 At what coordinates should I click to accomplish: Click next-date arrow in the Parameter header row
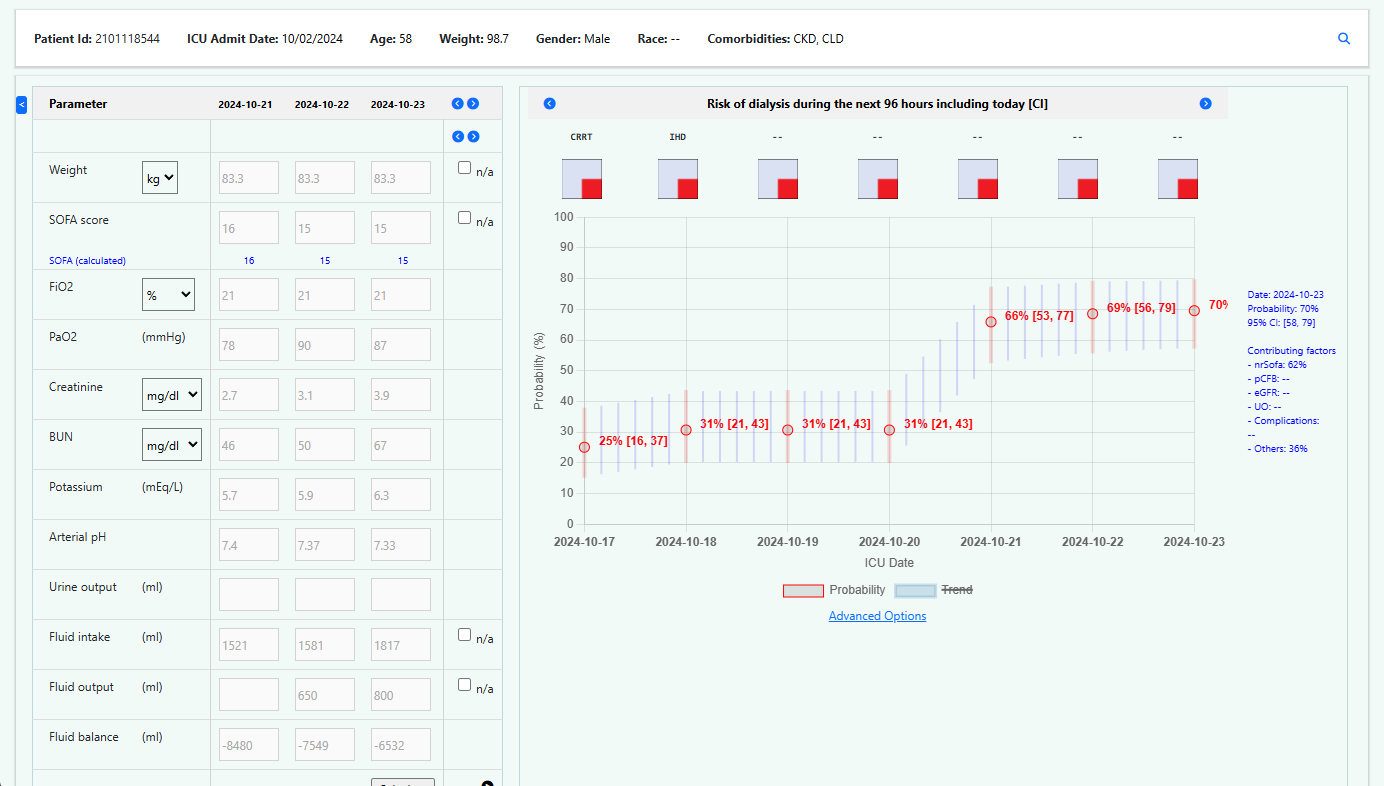473,104
